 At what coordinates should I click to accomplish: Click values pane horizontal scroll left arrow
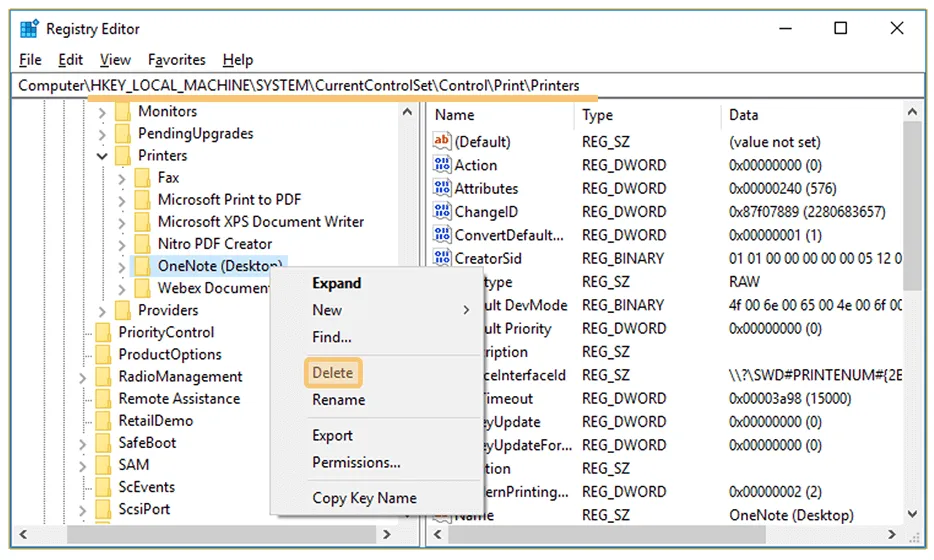438,534
